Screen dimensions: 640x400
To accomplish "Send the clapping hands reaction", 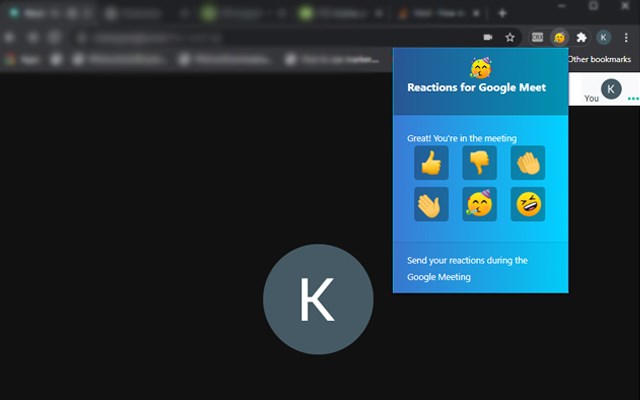I will pos(528,162).
